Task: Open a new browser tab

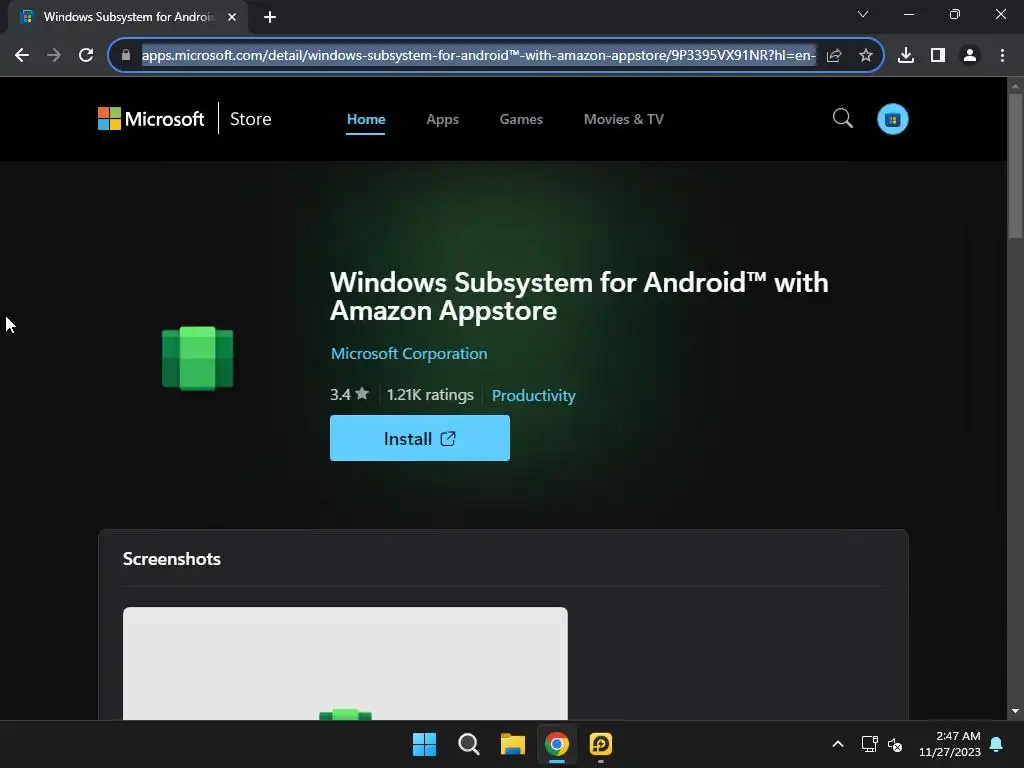Action: coord(270,17)
